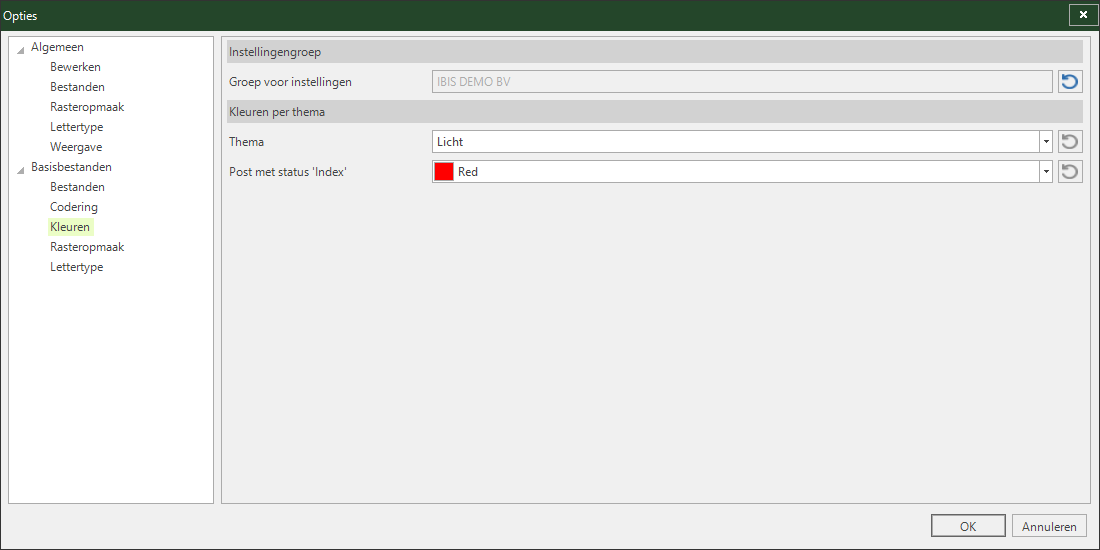
Task: Click the red color swatch
Action: point(444,171)
